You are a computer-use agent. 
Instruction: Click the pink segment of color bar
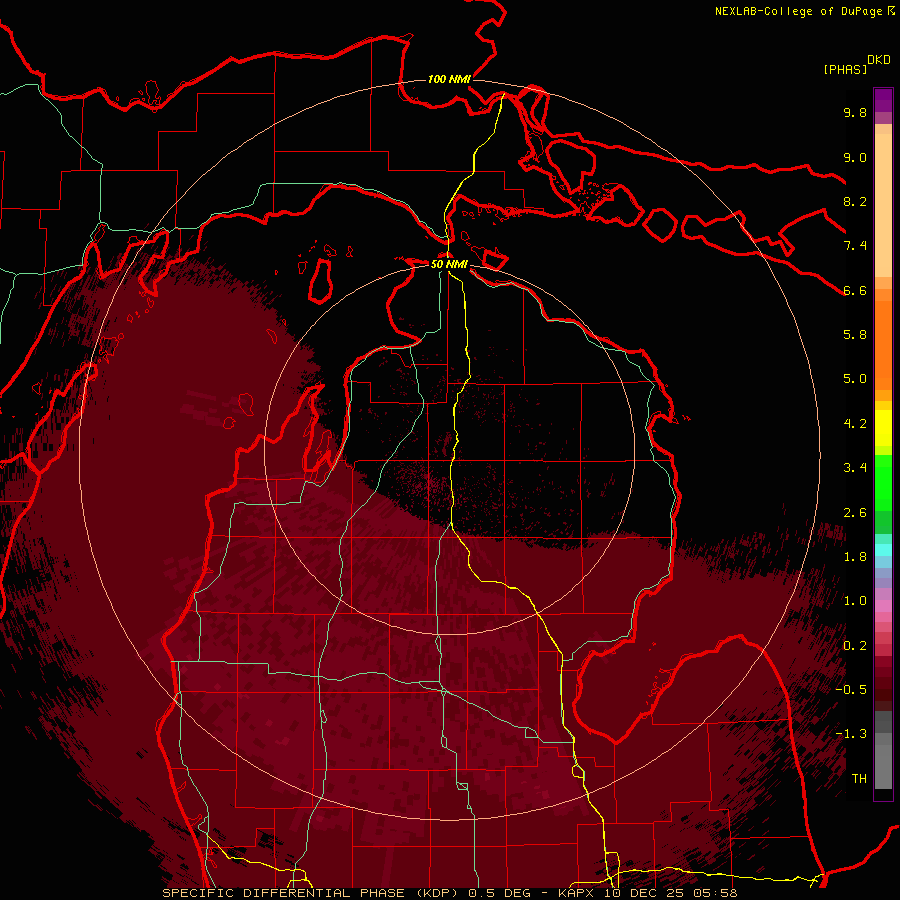pos(883,606)
